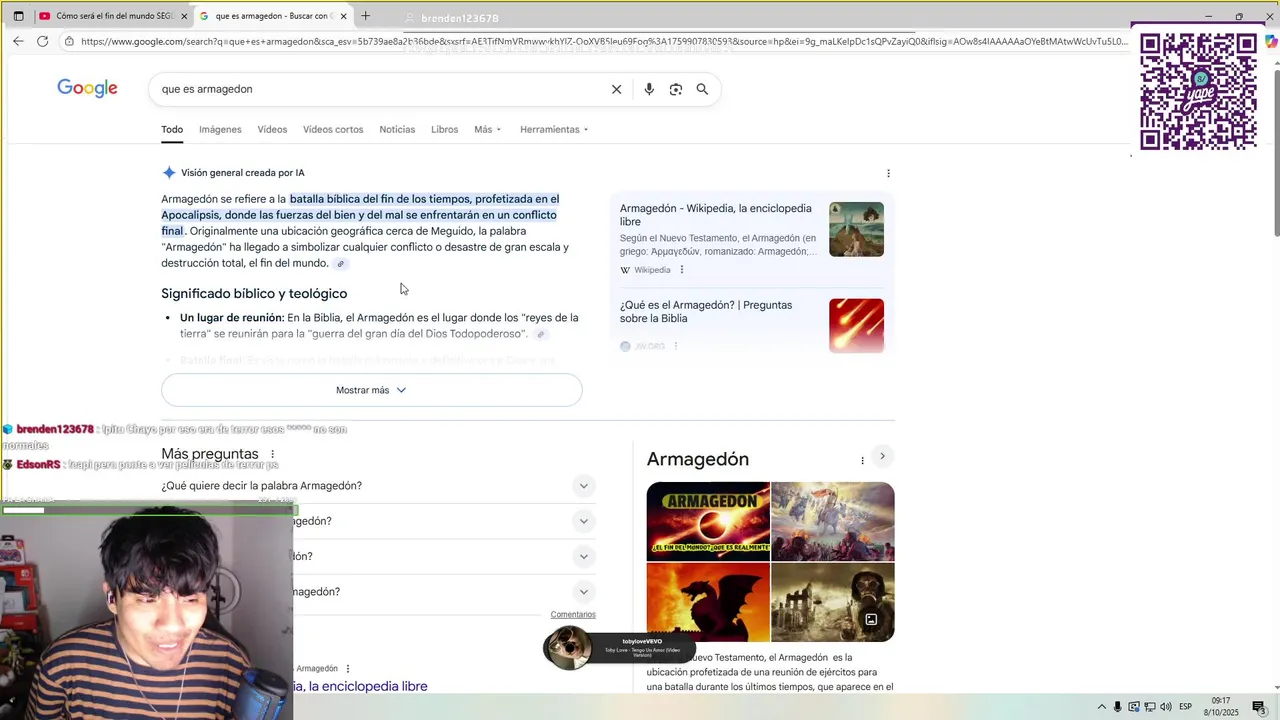Open the Wikipedia source three-dot menu
The image size is (1280, 720).
pos(682,270)
